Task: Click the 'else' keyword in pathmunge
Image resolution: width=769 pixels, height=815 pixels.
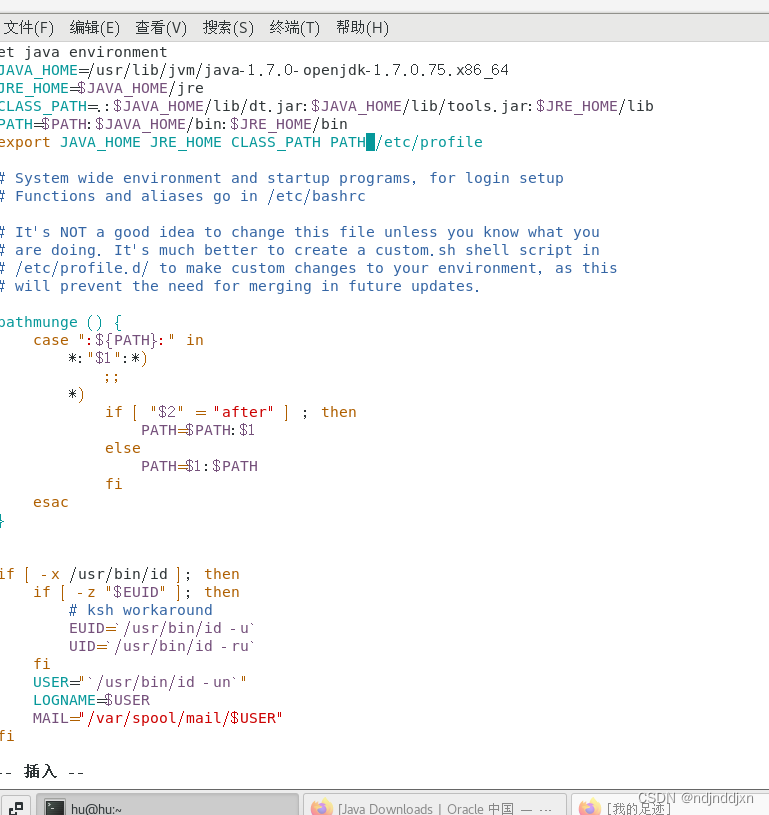Action: (123, 448)
